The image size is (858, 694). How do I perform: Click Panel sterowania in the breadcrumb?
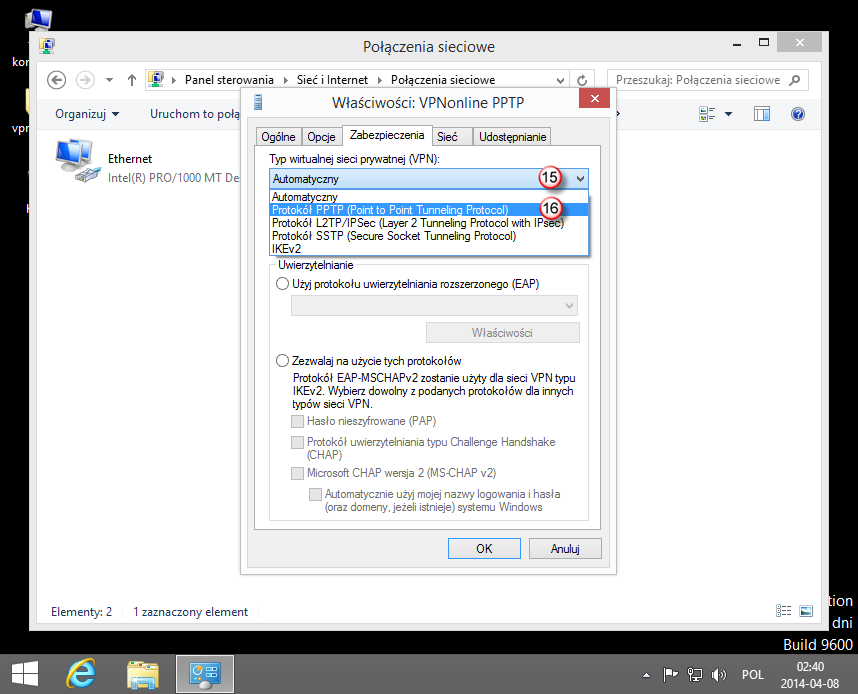tap(229, 80)
